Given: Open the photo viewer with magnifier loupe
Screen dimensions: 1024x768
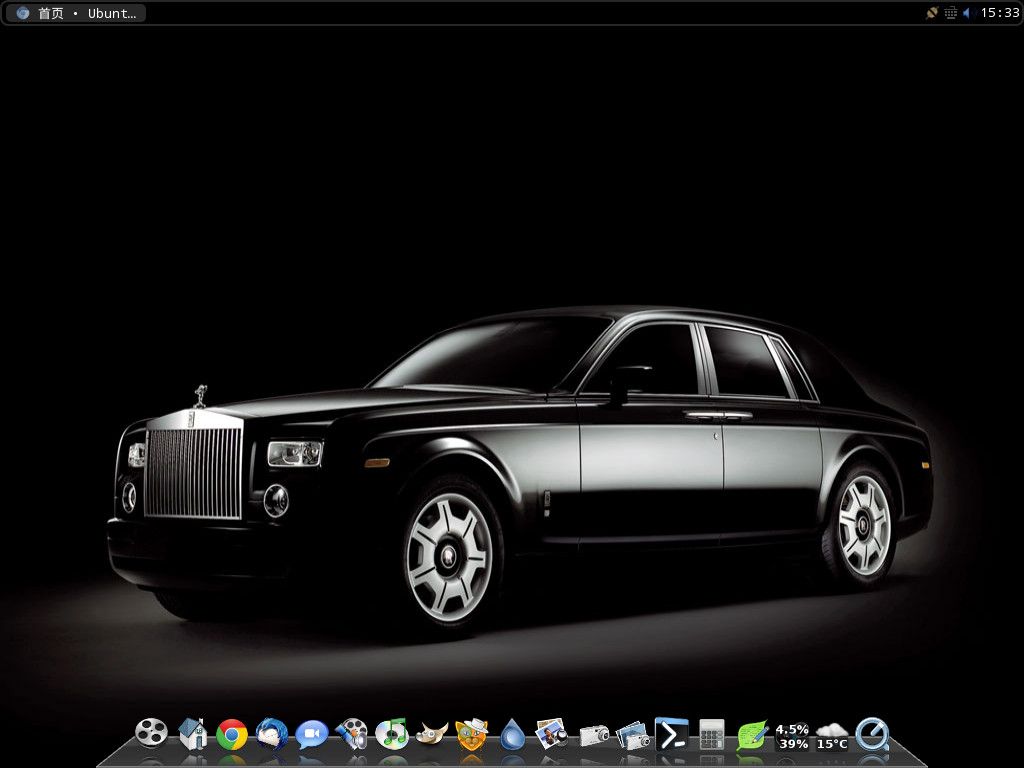Looking at the screenshot, I should (552, 733).
